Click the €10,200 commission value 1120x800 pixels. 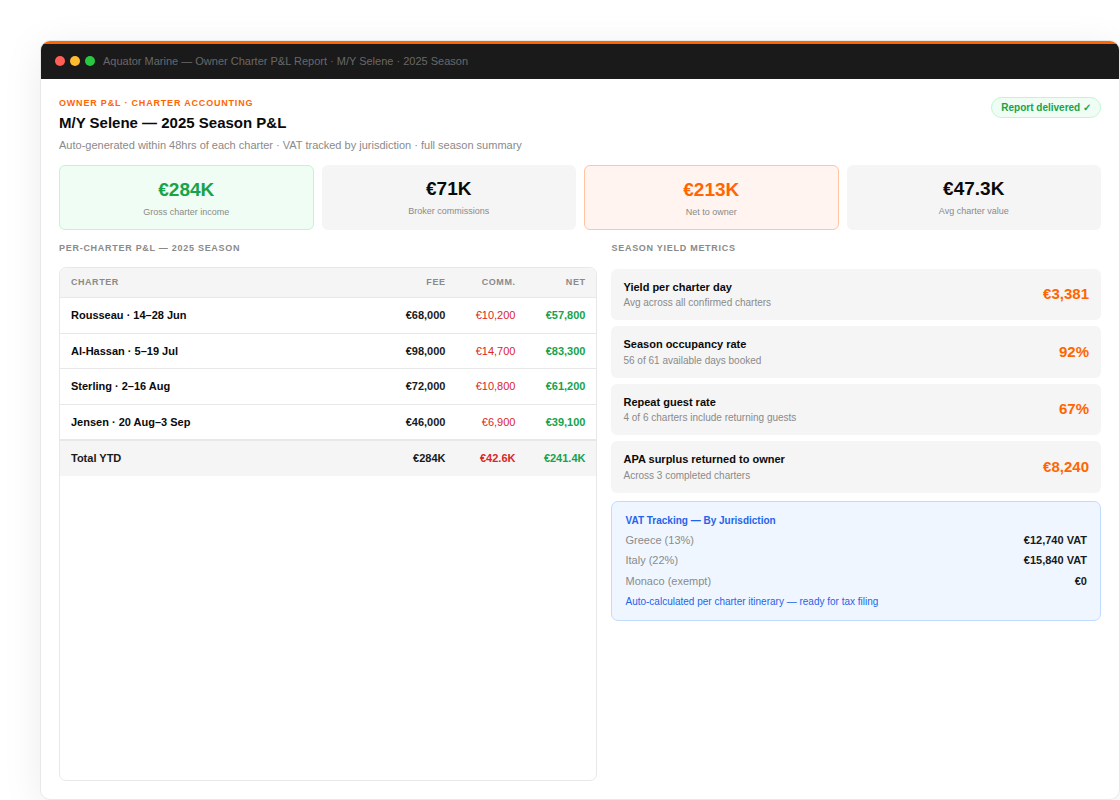496,316
